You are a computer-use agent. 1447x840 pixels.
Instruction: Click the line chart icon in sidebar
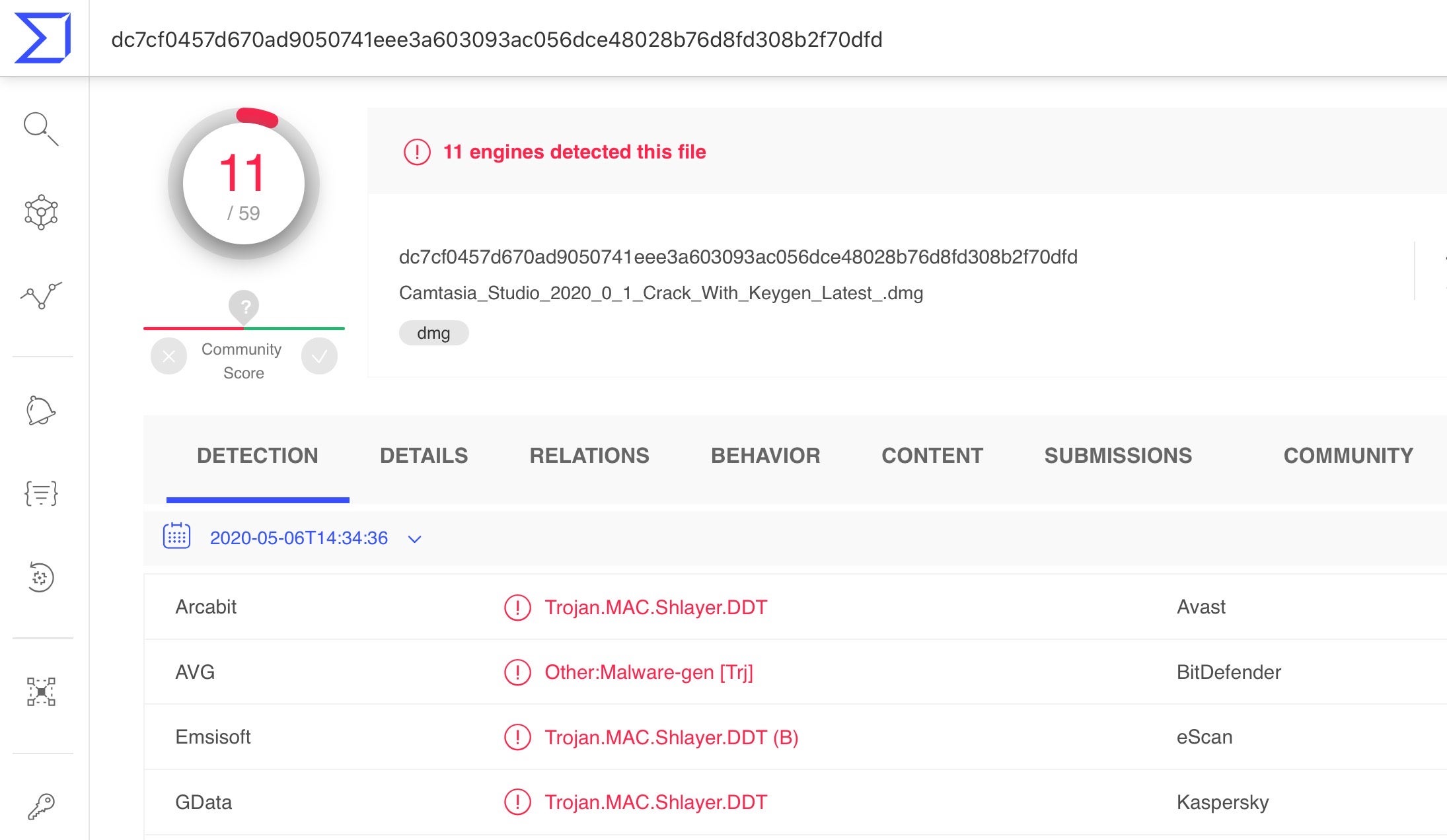coord(41,295)
